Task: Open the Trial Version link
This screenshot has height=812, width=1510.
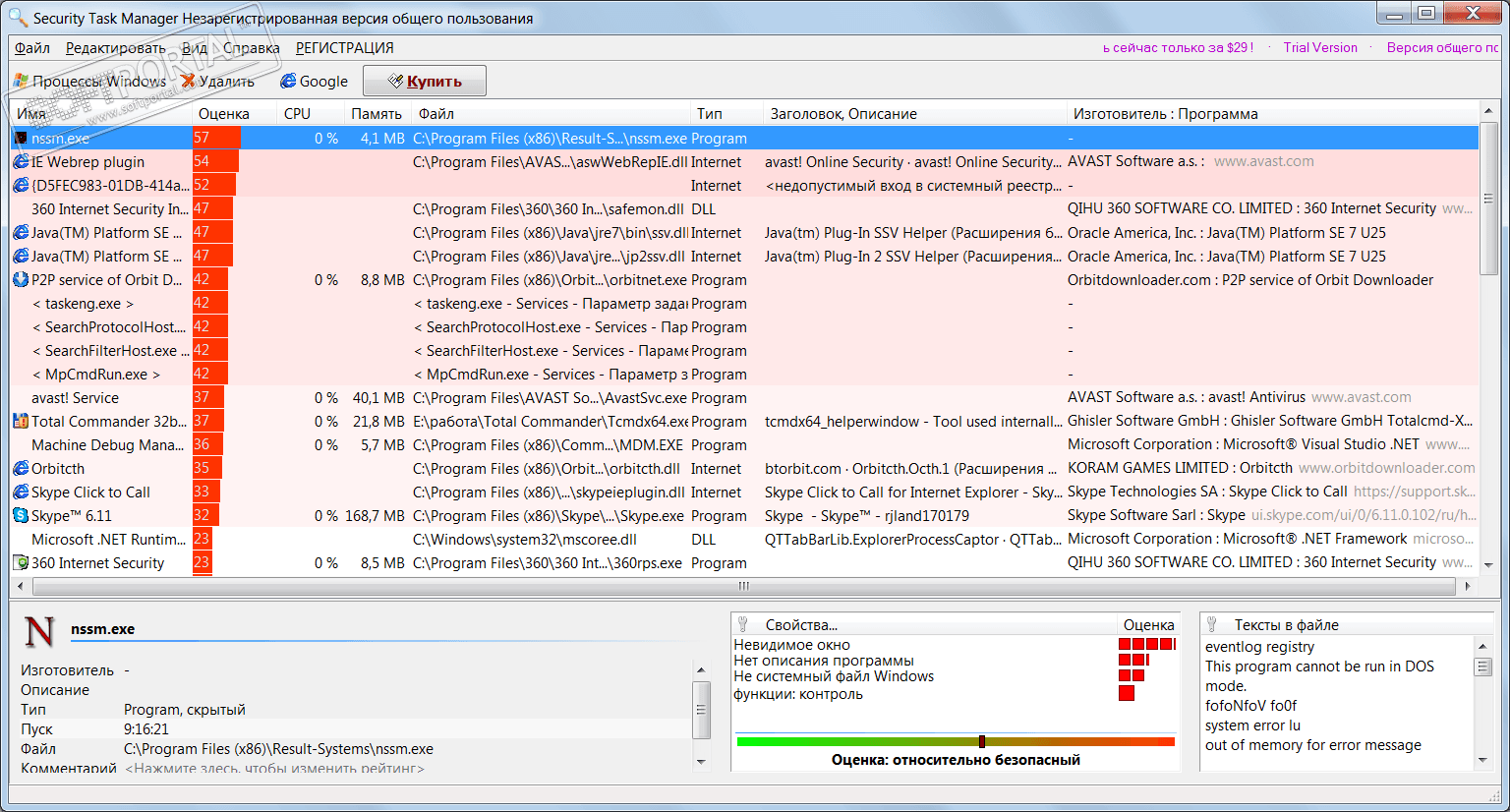Action: 1320,47
